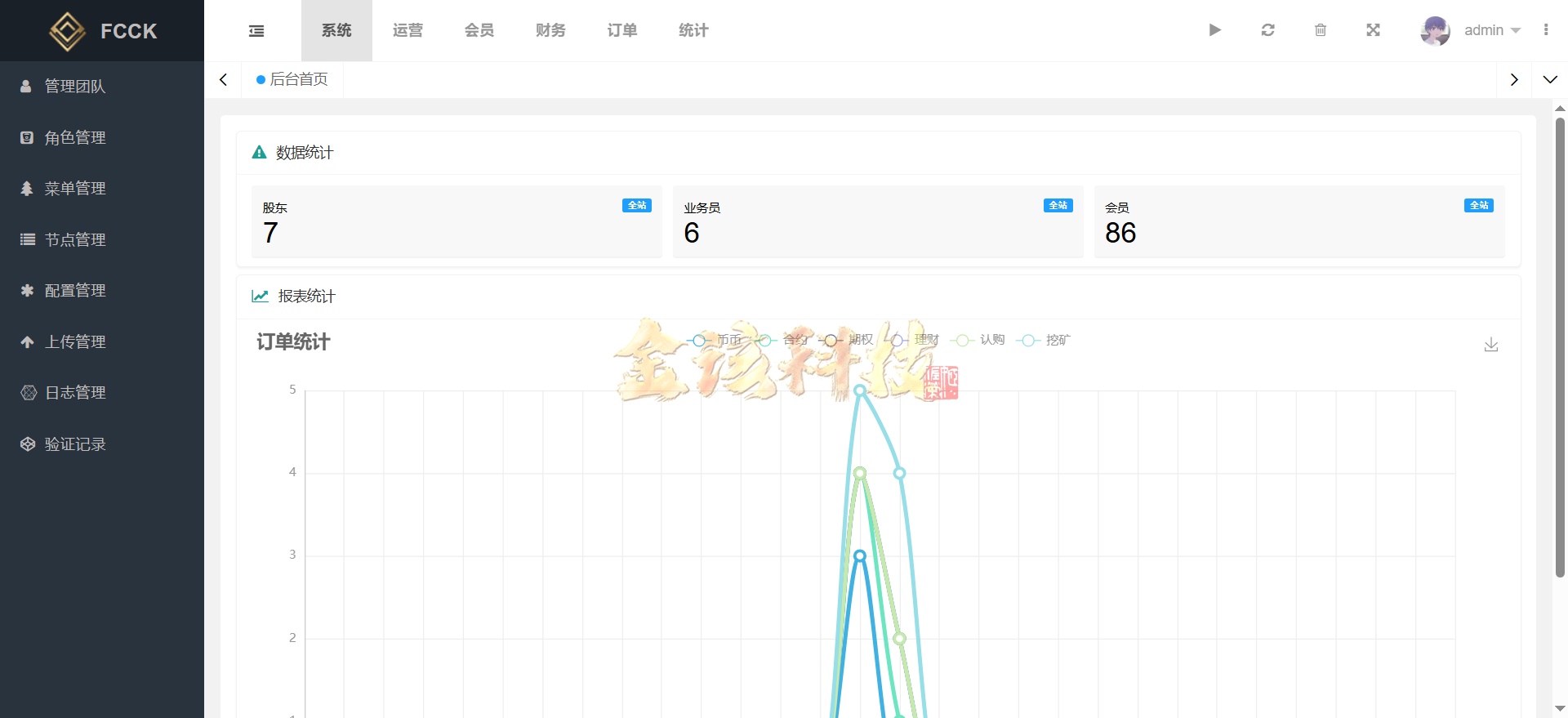Switch to the 后台首页 tab
This screenshot has height=718, width=1568.
pyautogui.click(x=292, y=79)
